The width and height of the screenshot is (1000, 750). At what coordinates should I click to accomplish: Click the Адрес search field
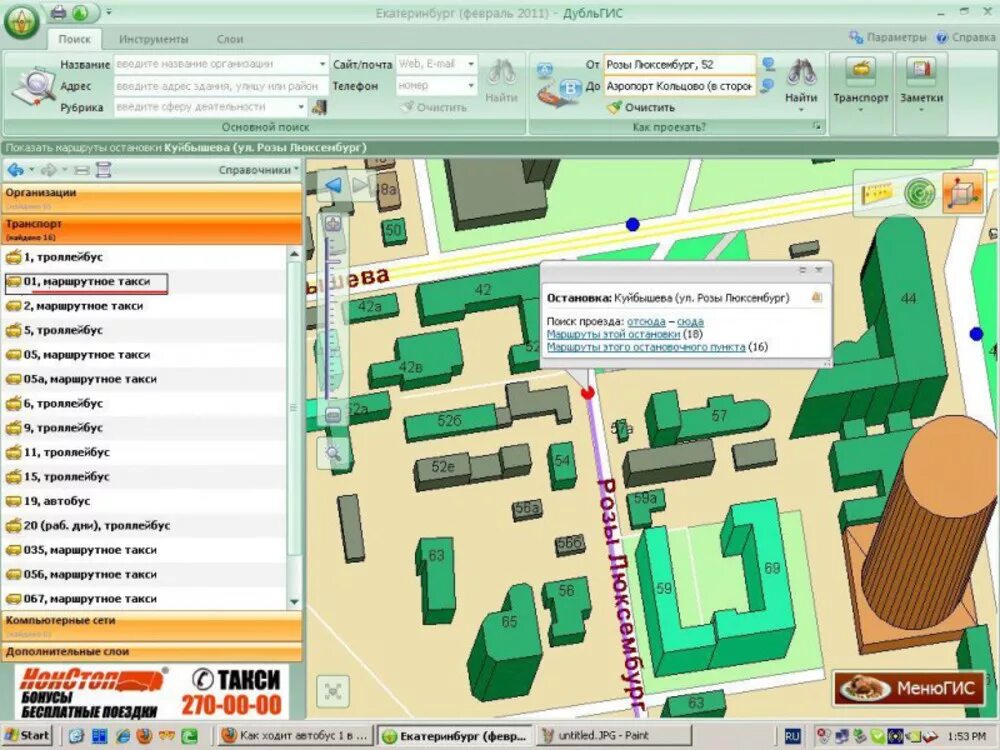221,85
